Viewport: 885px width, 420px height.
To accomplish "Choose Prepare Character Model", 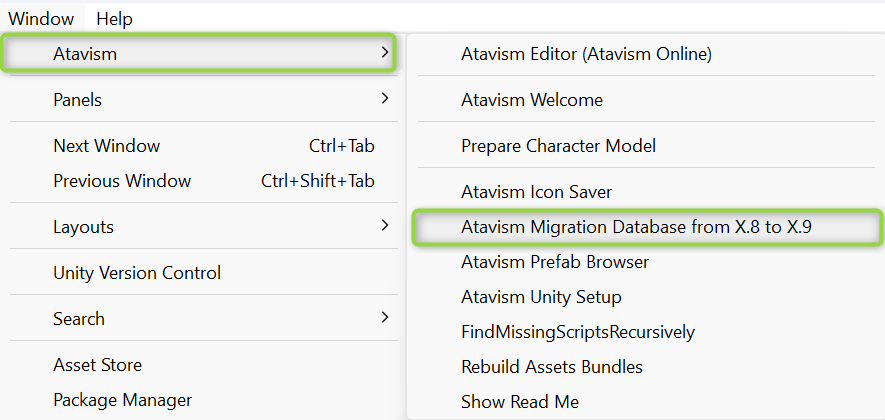I will pyautogui.click(x=558, y=146).
